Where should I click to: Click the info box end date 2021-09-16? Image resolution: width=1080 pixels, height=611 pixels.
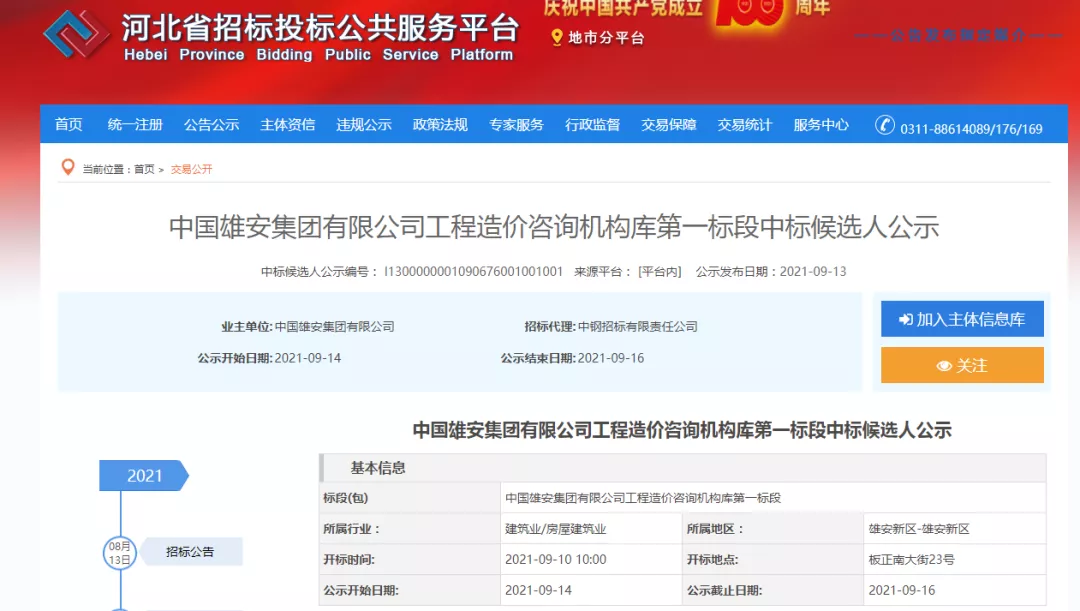[x=611, y=358]
